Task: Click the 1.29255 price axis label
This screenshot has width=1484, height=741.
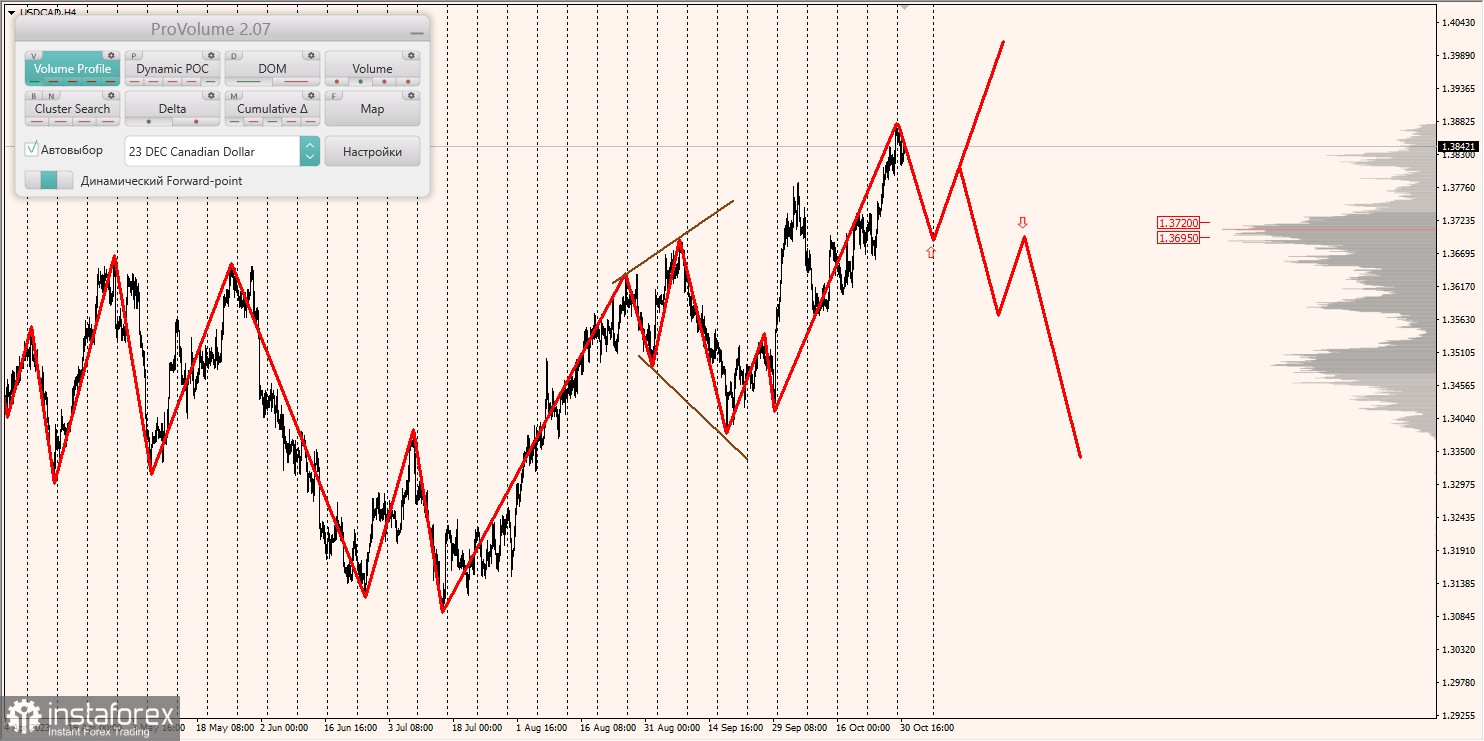Action: (1460, 715)
